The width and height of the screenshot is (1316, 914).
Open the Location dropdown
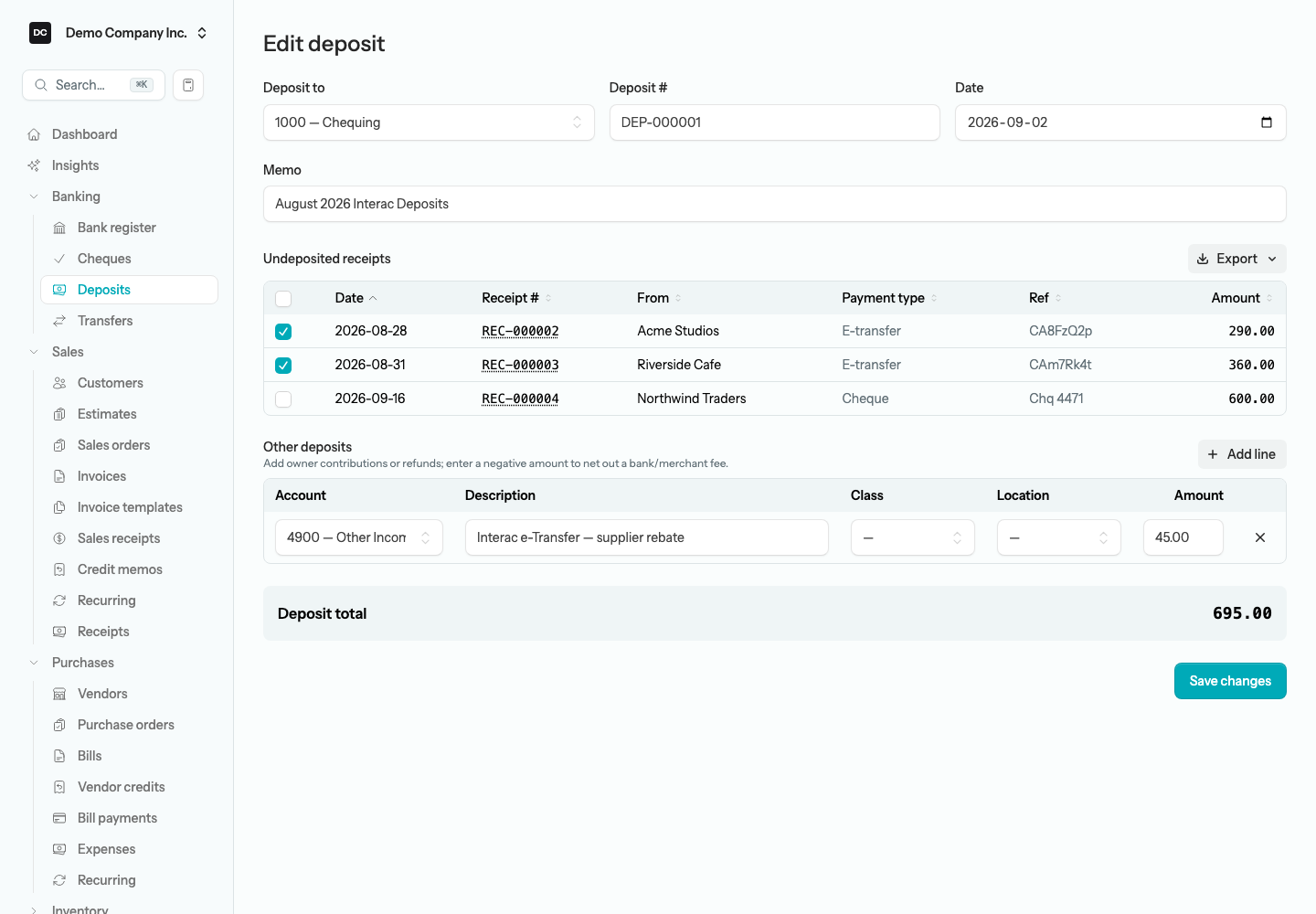click(x=1059, y=537)
